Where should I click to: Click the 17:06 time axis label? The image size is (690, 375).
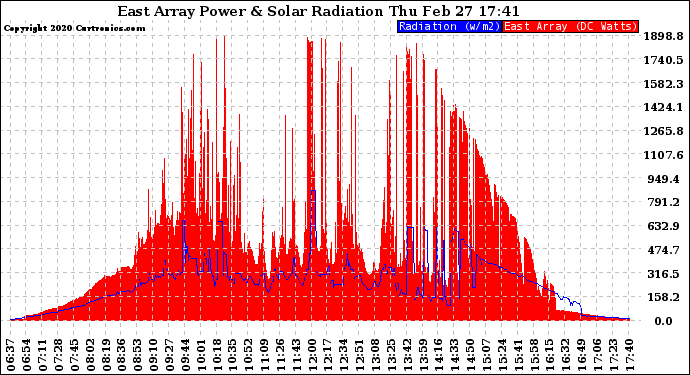[597, 355]
